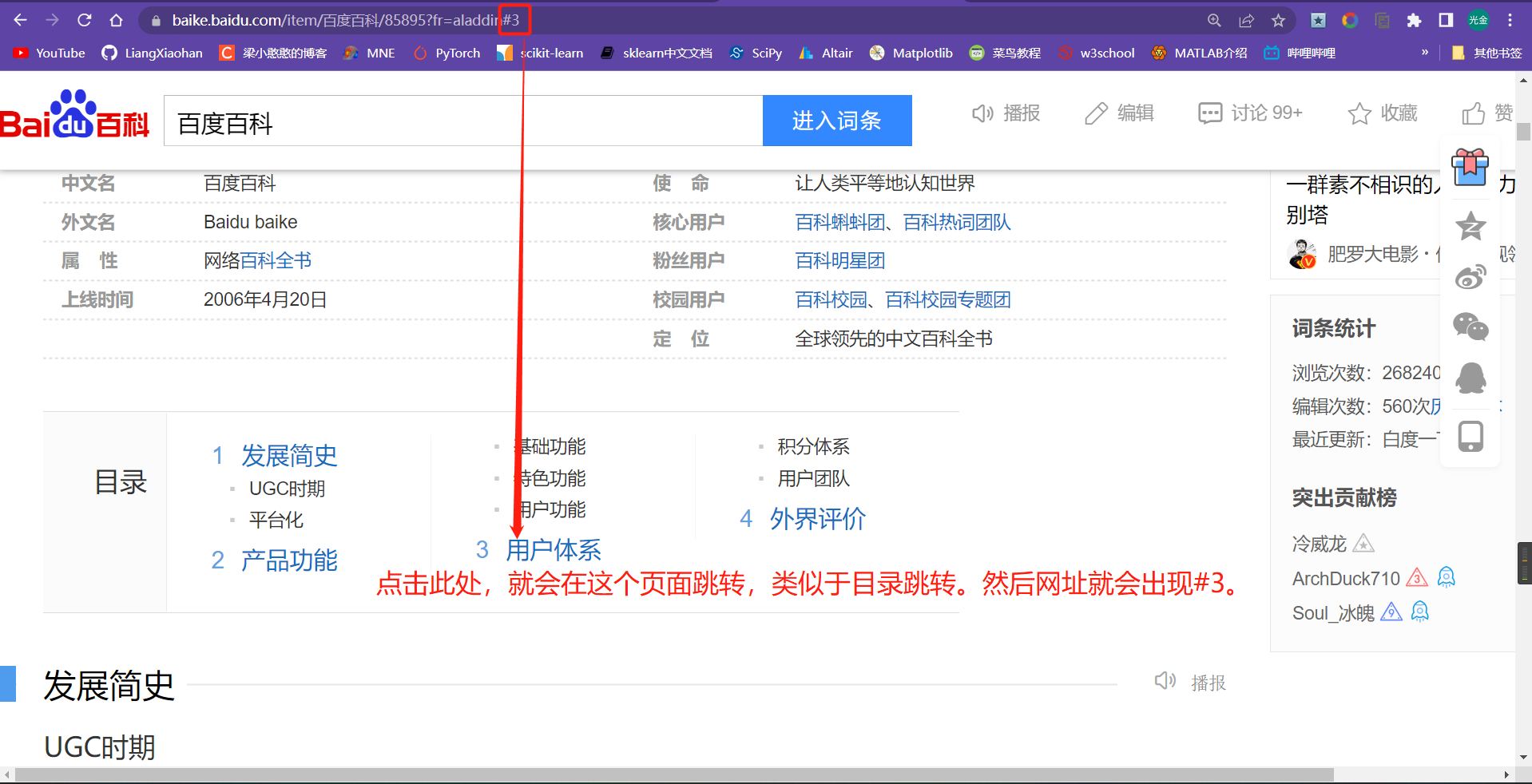Open the 其他书签 folder
The width and height of the screenshot is (1532, 784).
pyautogui.click(x=1486, y=53)
